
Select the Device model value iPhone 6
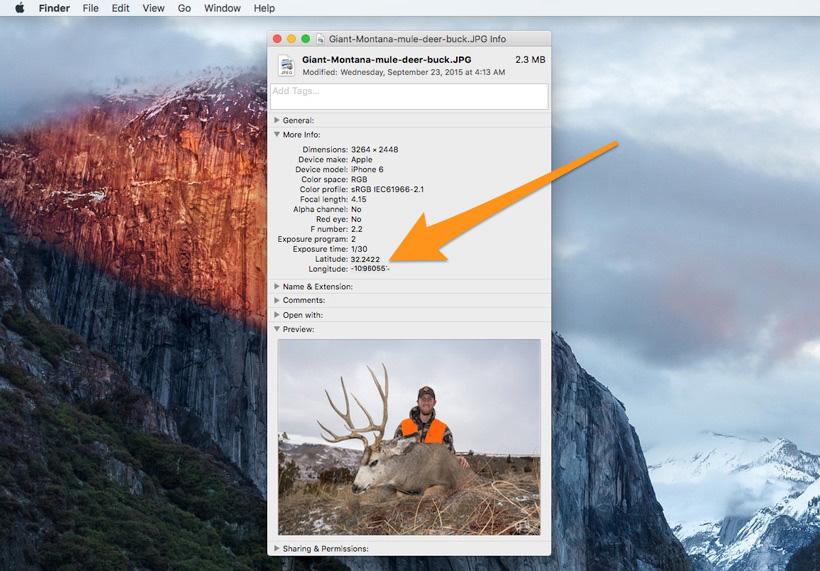pos(367,169)
